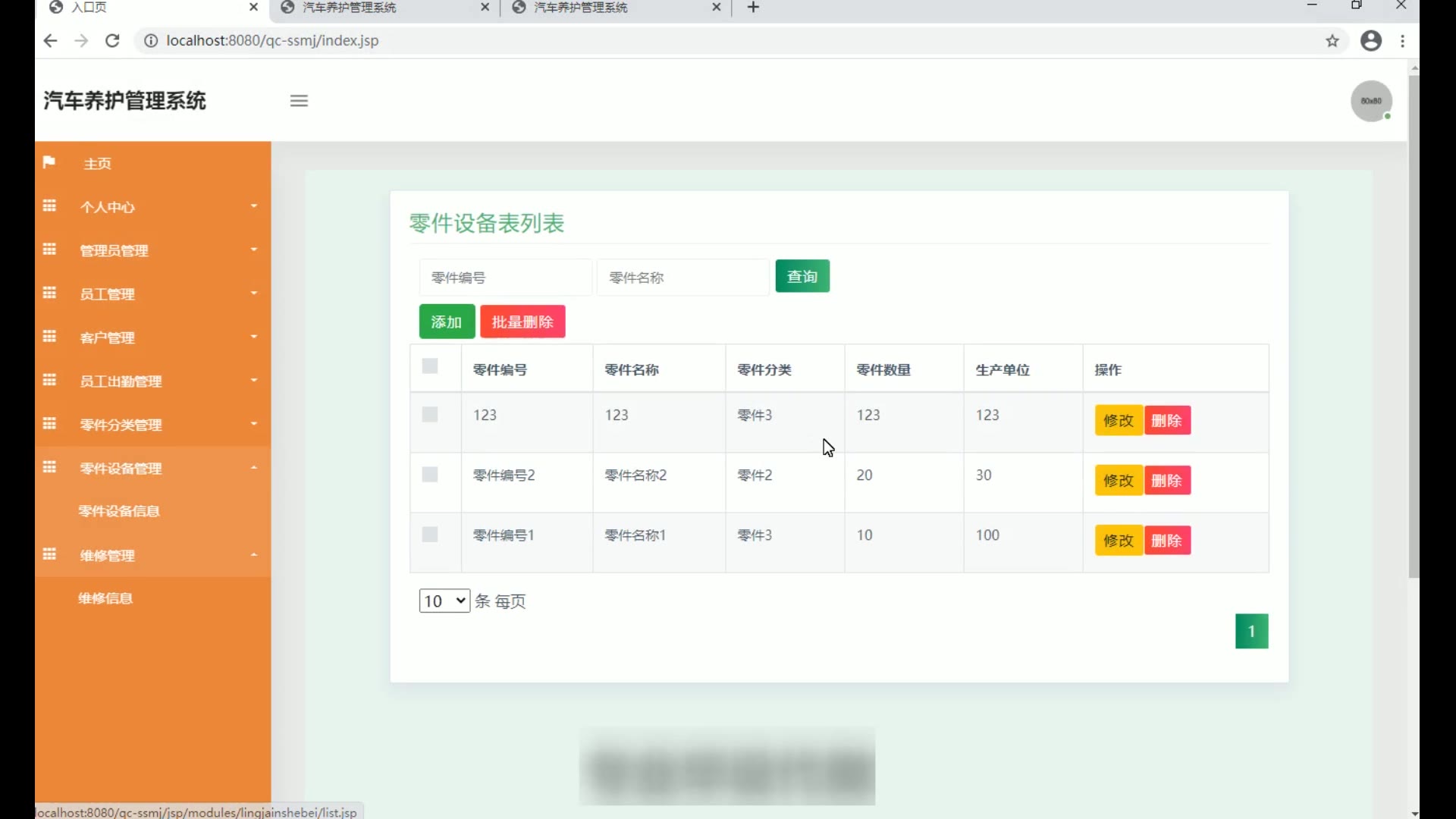Screen dimensions: 1456x819
Task: Tick the select-all checkbox in the table header
Action: point(430,366)
